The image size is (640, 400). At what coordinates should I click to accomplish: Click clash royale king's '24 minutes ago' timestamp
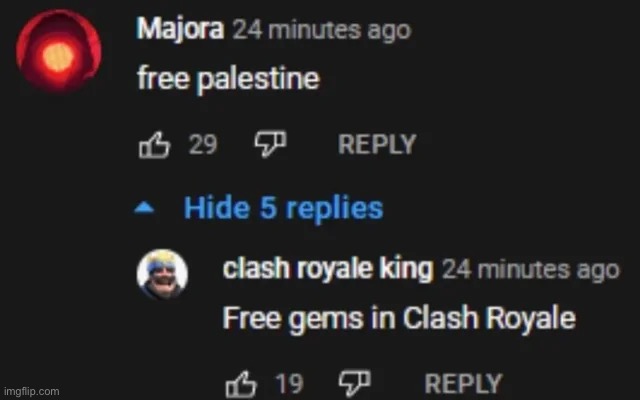(x=531, y=270)
